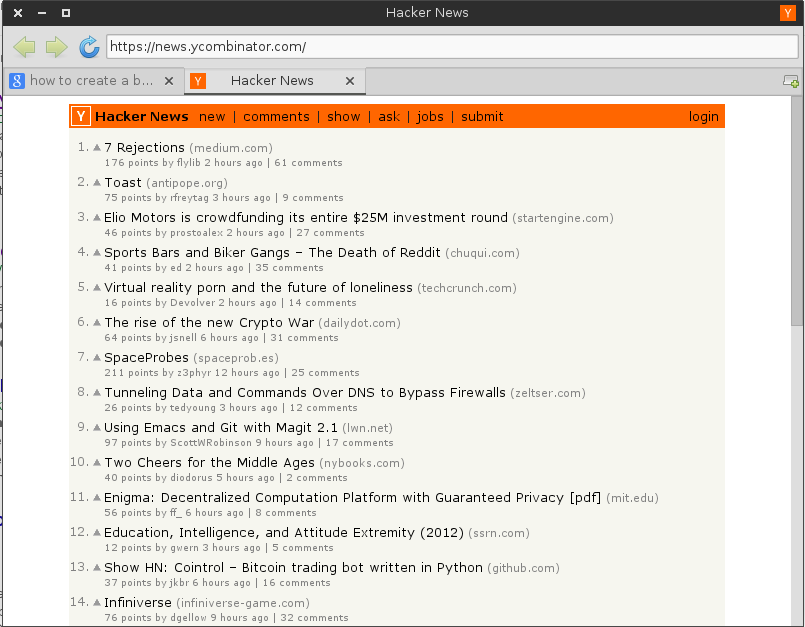The image size is (805, 627).
Task: Open the SpaceProbes story link
Action: click(146, 358)
